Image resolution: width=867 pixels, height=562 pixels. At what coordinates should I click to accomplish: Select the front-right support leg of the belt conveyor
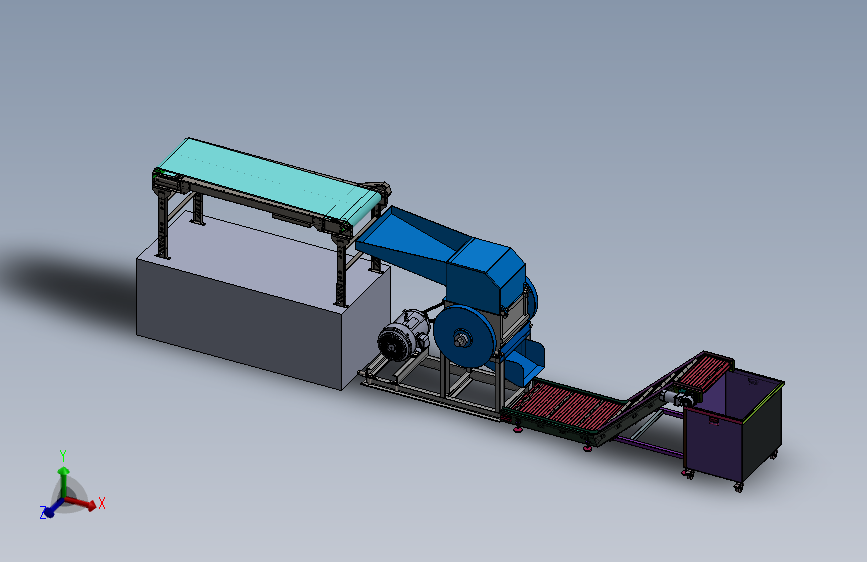pyautogui.click(x=341, y=273)
